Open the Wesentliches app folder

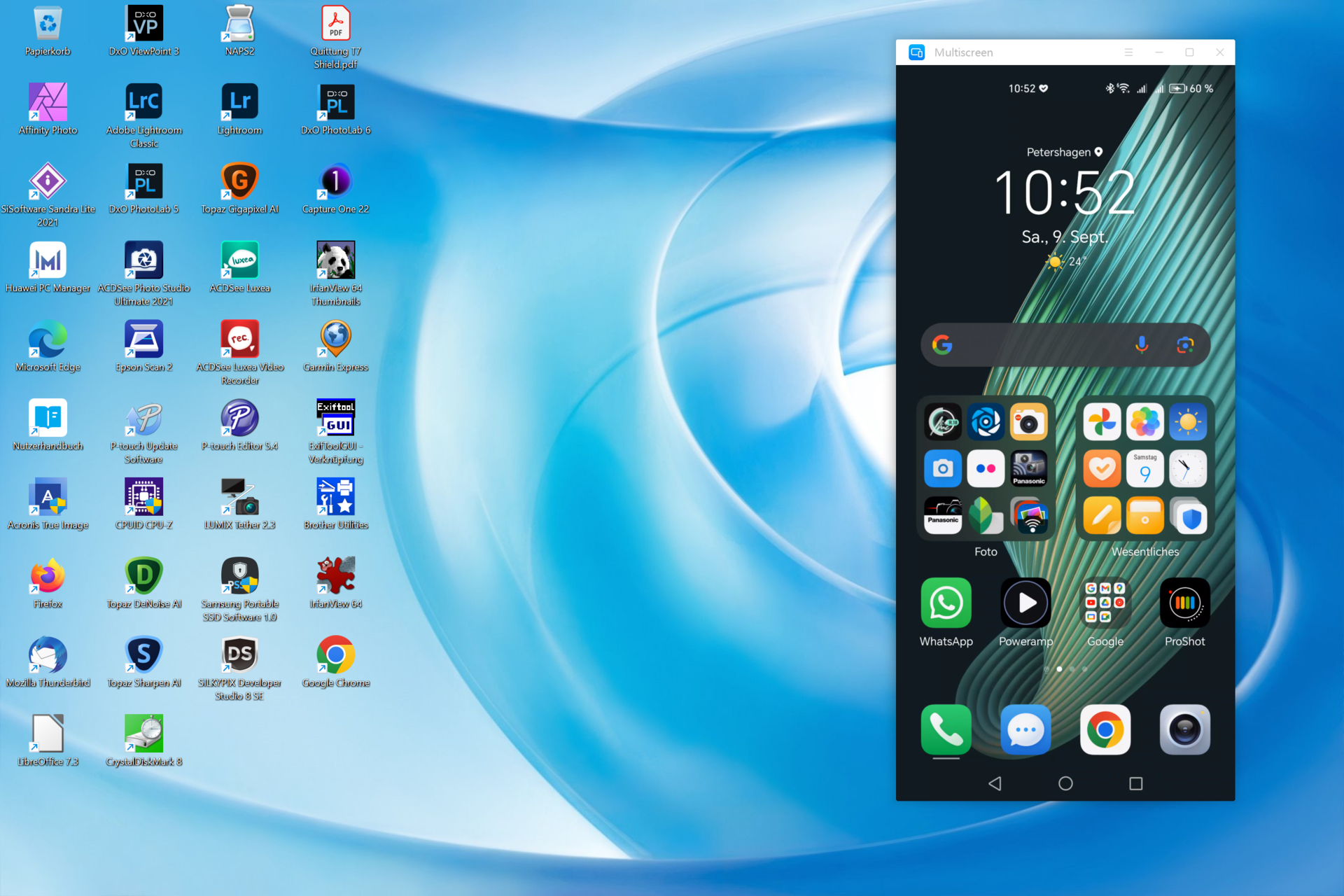click(1145, 468)
